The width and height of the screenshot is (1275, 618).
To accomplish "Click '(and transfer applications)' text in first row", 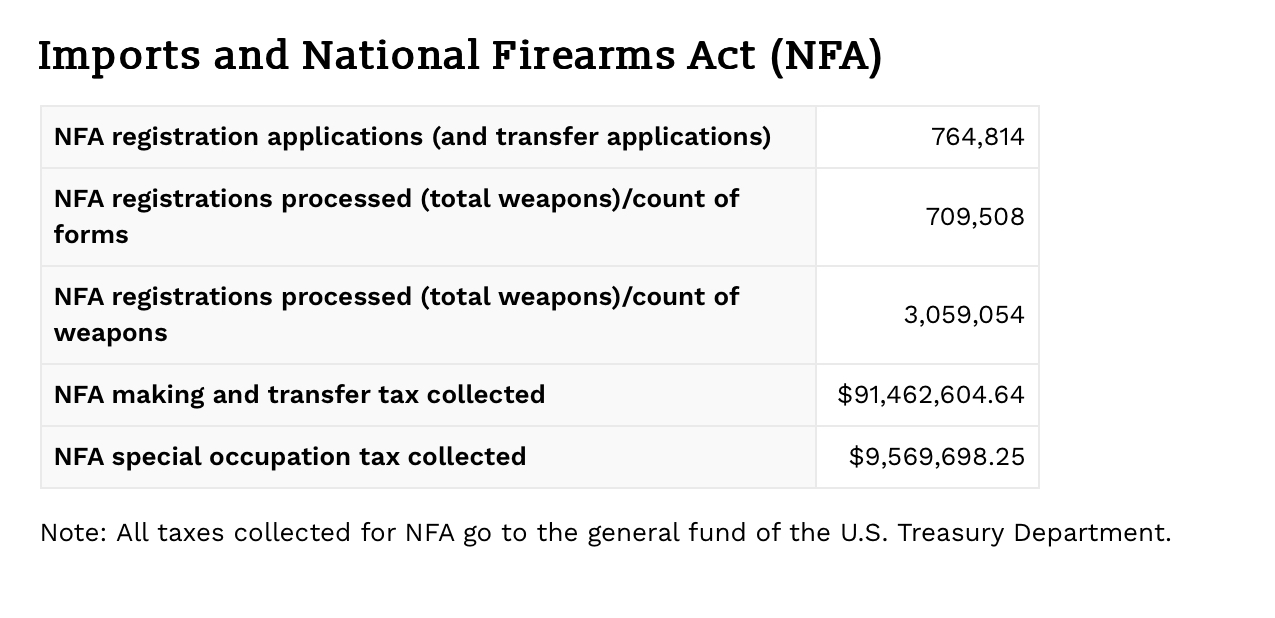I will tap(601, 136).
